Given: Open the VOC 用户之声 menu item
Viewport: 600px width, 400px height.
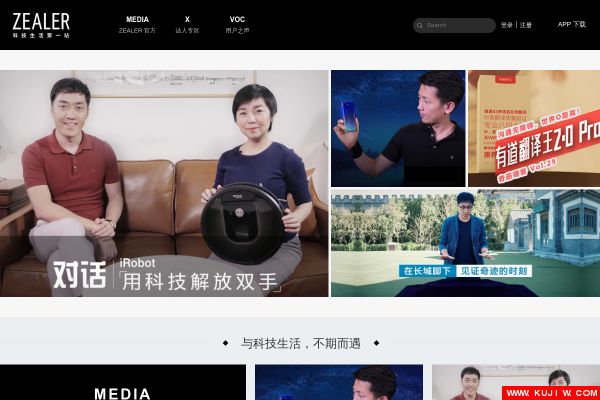Looking at the screenshot, I should 237,24.
